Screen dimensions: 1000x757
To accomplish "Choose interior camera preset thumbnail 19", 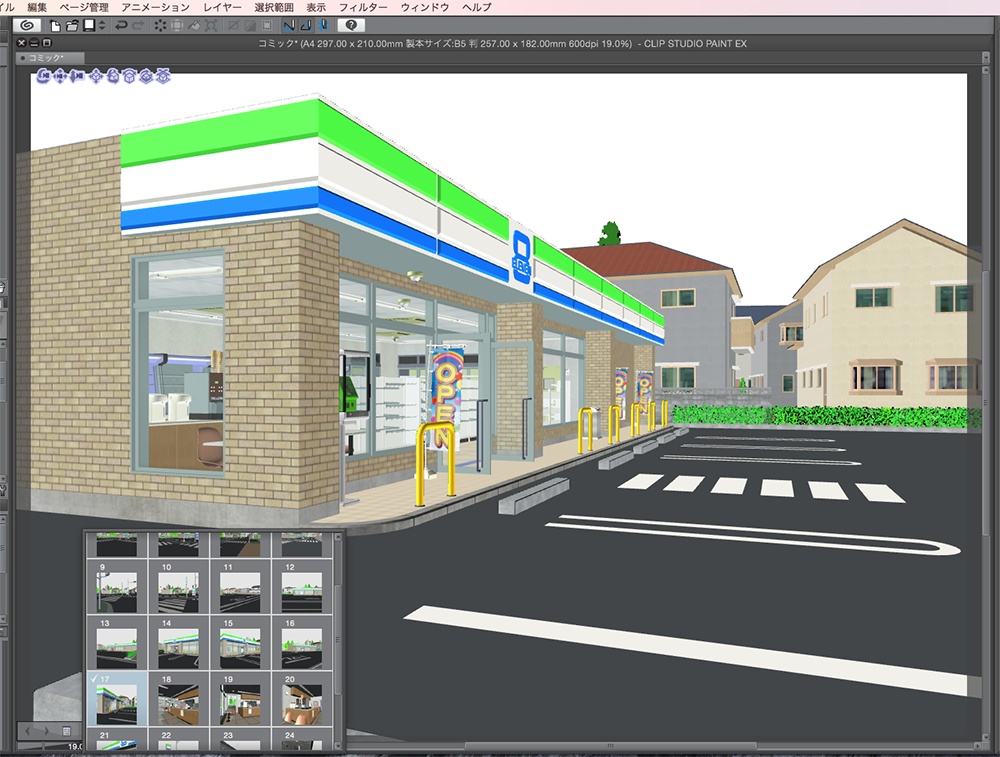I will (240, 699).
